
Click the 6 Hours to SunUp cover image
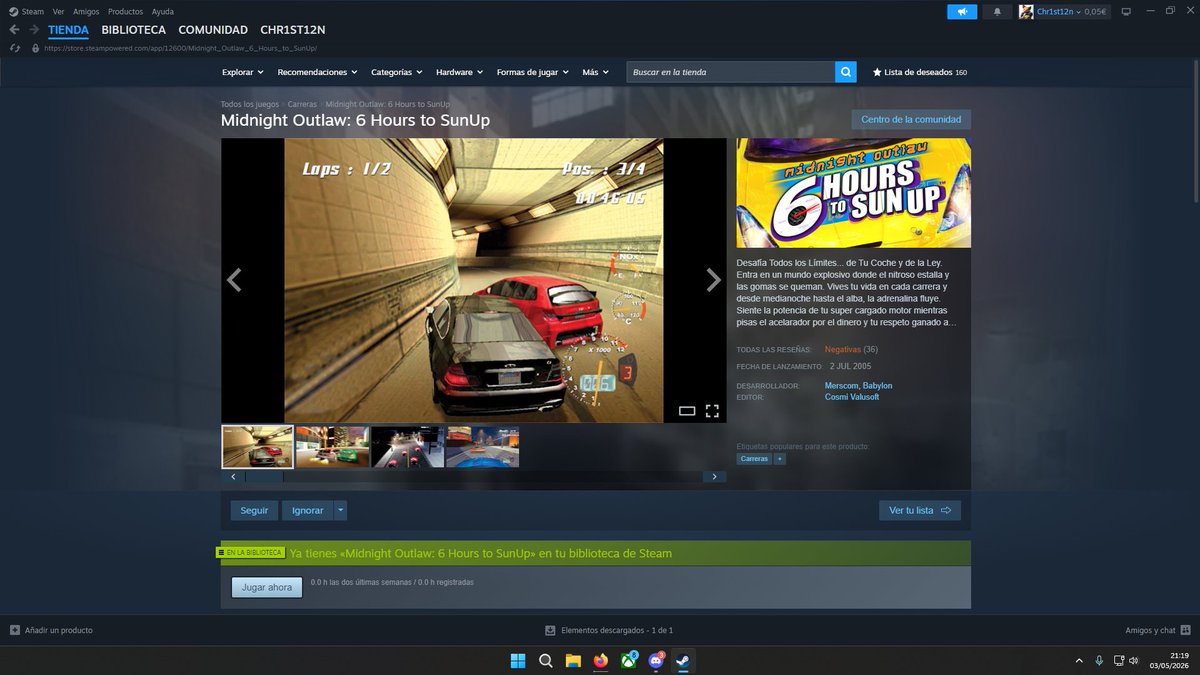pos(854,193)
